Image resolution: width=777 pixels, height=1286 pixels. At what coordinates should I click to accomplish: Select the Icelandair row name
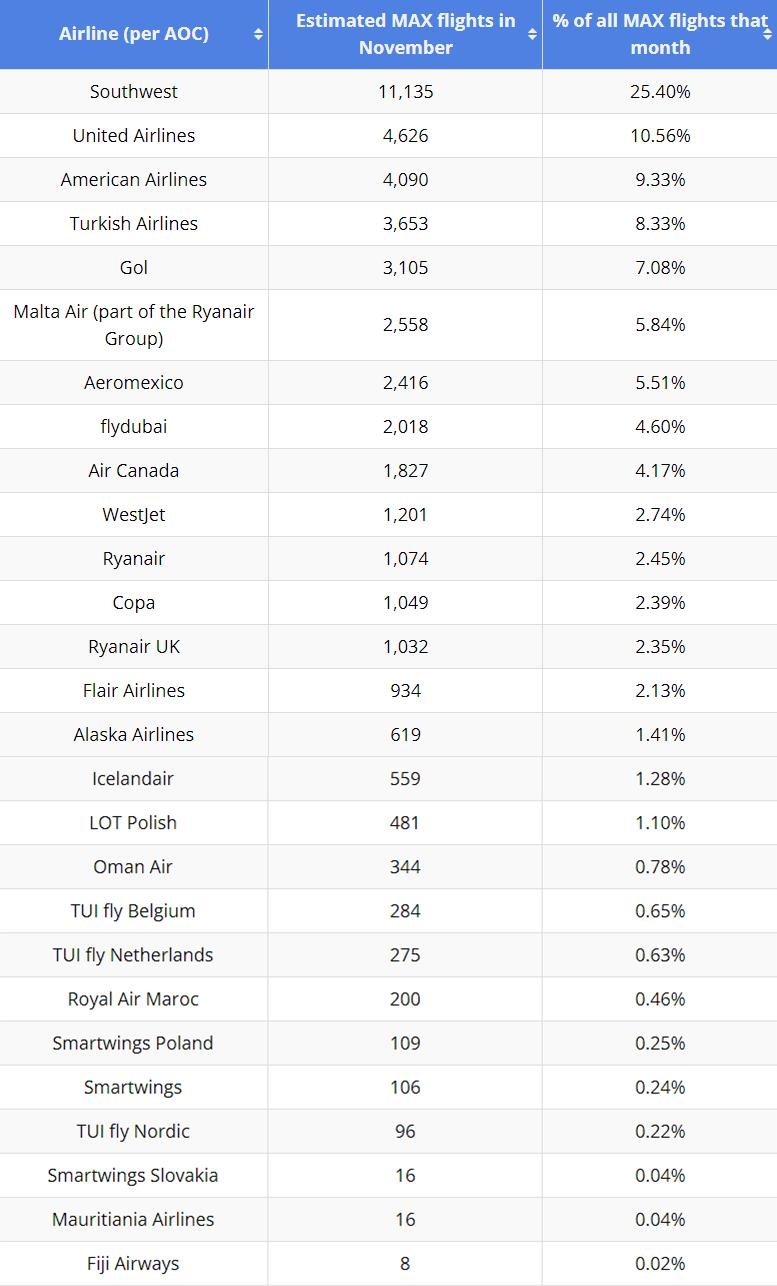[134, 778]
